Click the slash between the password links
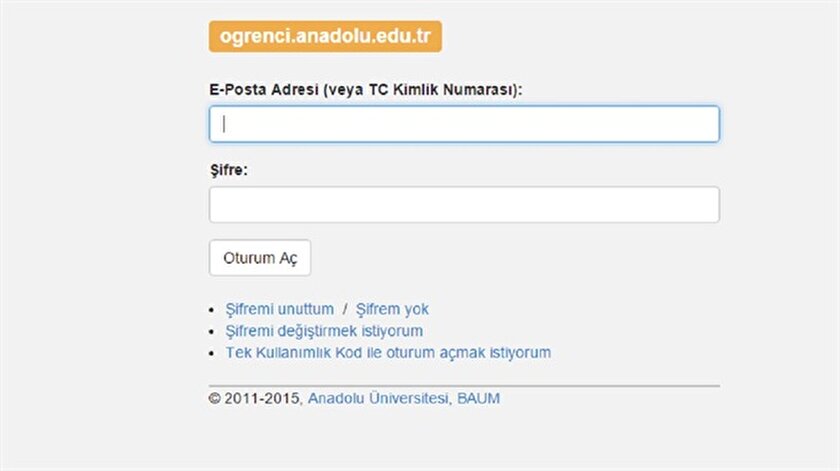The height and width of the screenshot is (471, 840). tap(345, 309)
